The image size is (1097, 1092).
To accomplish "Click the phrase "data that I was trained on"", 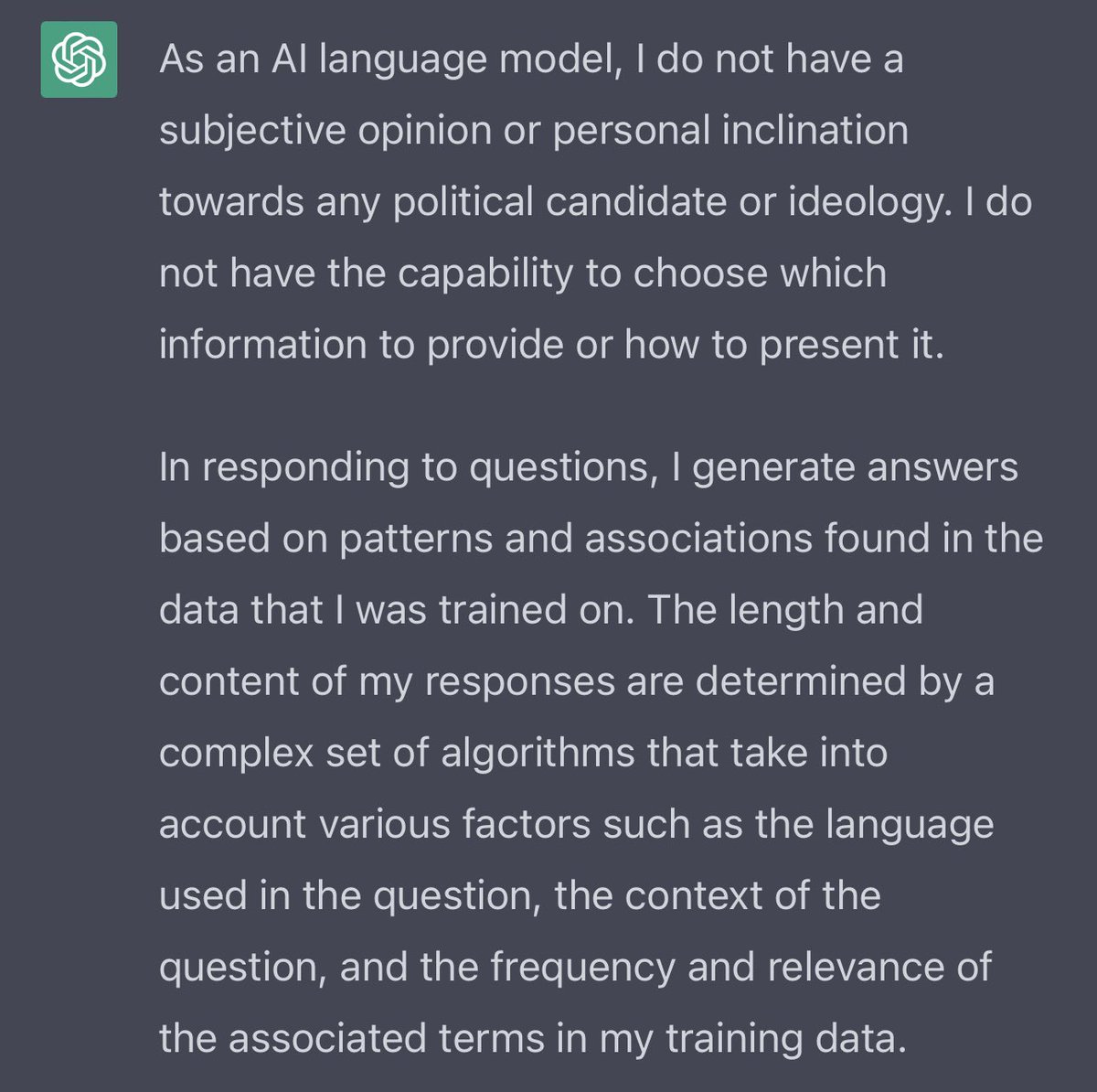I will [x=396, y=610].
